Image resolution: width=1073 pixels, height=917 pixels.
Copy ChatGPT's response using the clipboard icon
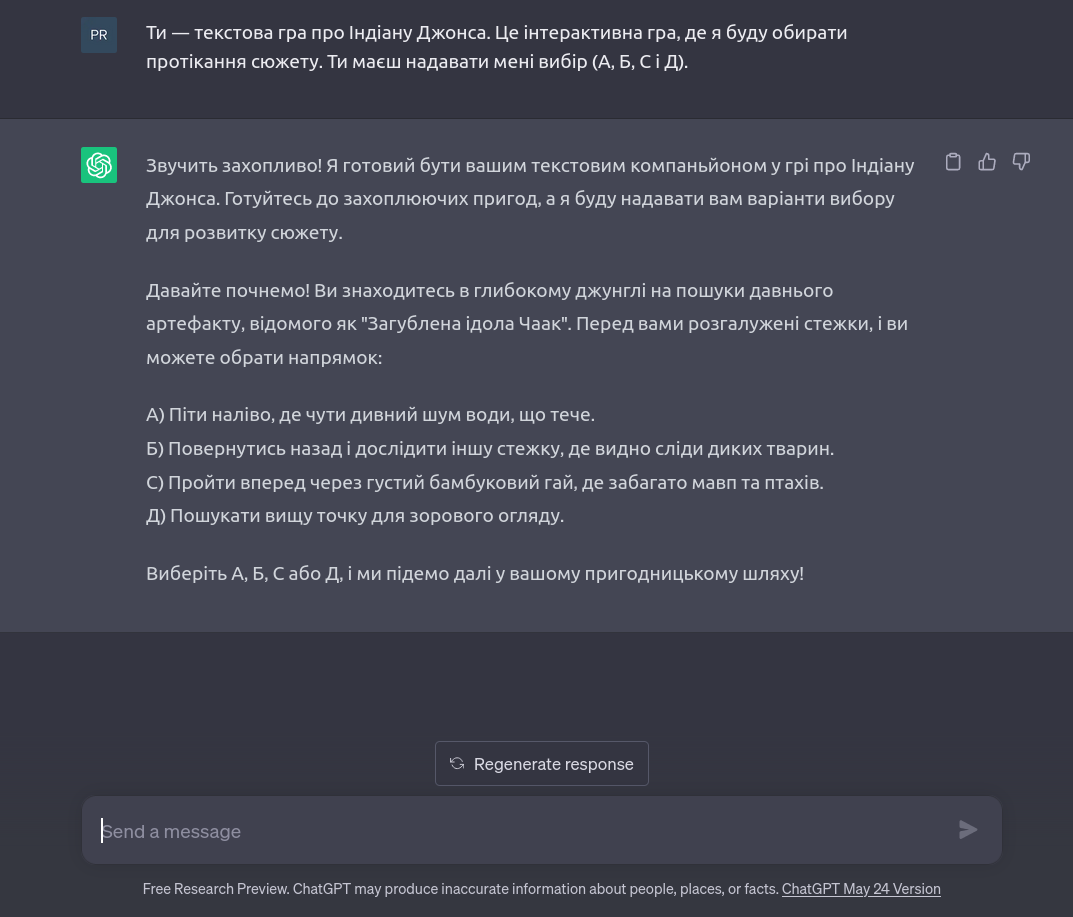point(953,161)
